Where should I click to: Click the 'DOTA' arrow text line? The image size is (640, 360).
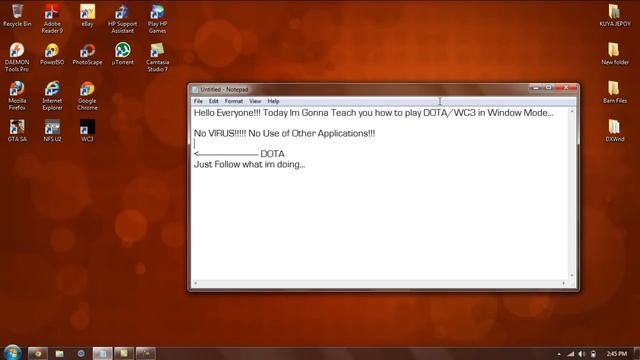click(239, 154)
